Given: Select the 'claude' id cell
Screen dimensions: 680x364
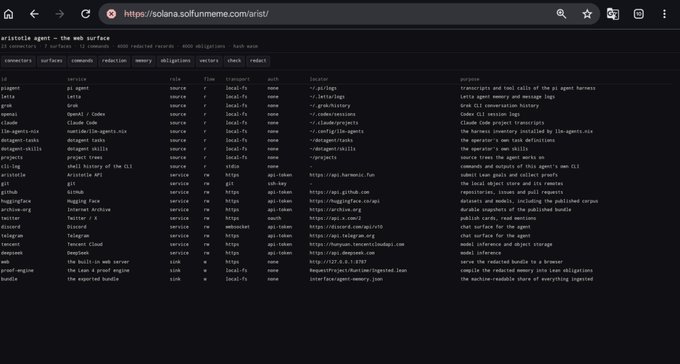Looking at the screenshot, I should click(9, 123).
